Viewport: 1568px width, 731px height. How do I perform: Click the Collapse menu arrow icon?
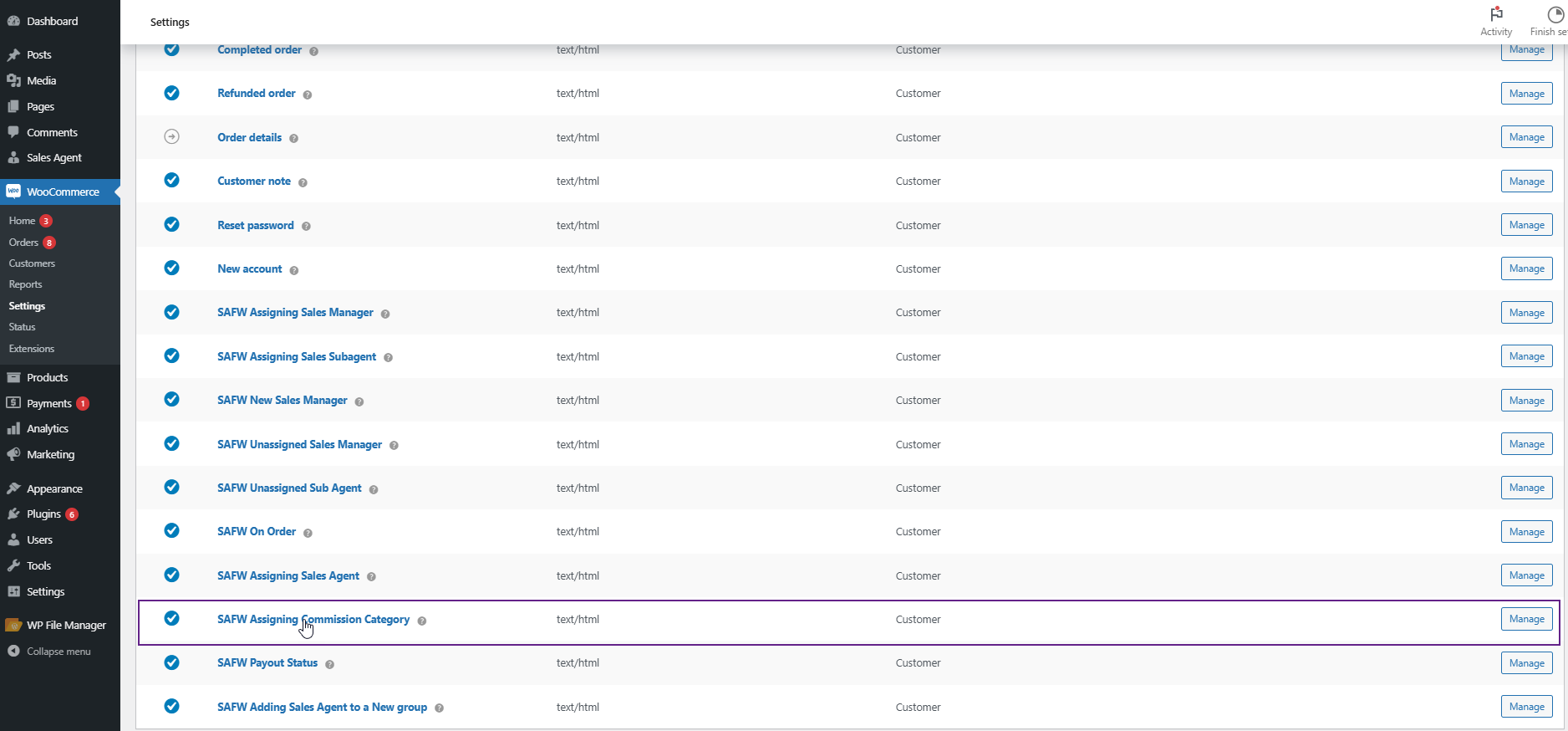click(x=13, y=651)
